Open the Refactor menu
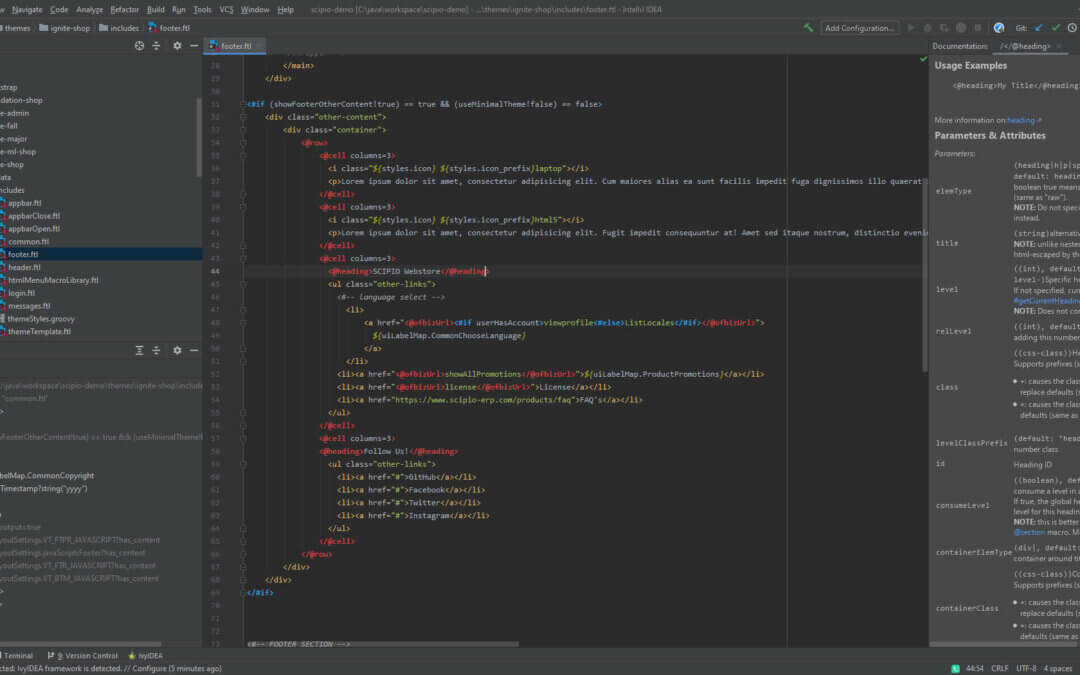This screenshot has height=675, width=1080. tap(125, 10)
